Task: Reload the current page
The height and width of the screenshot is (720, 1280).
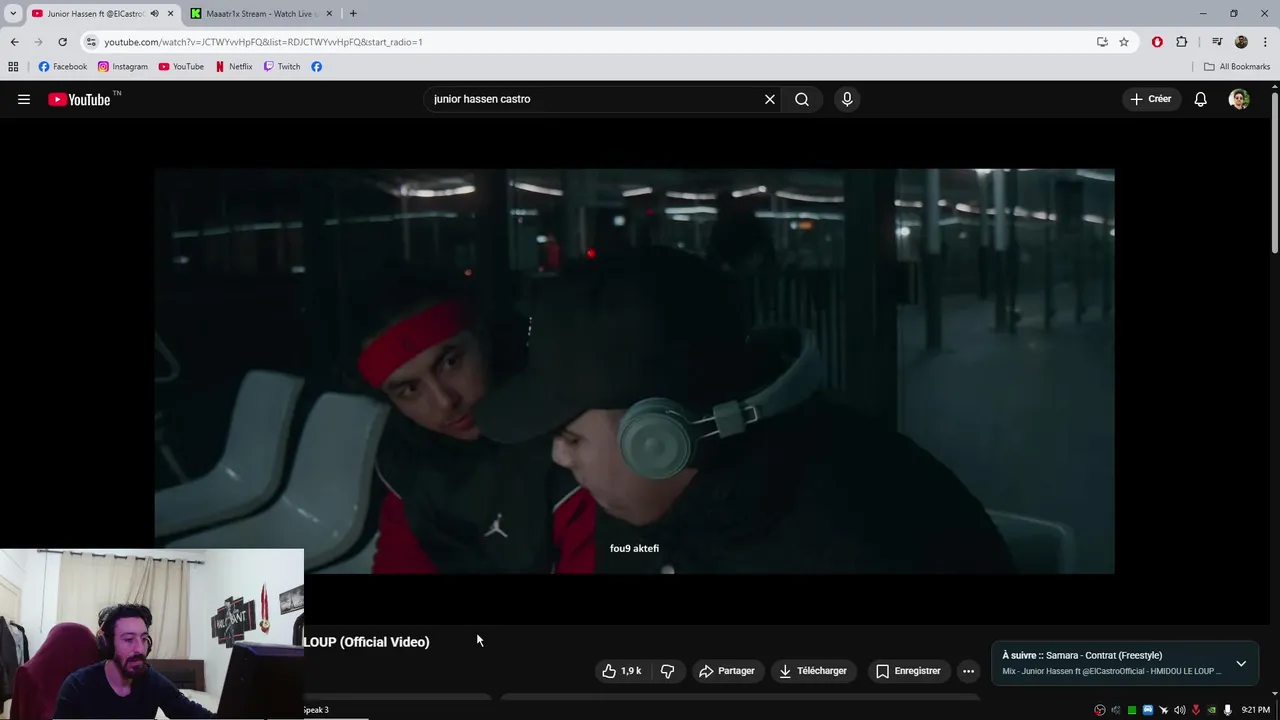Action: click(62, 42)
